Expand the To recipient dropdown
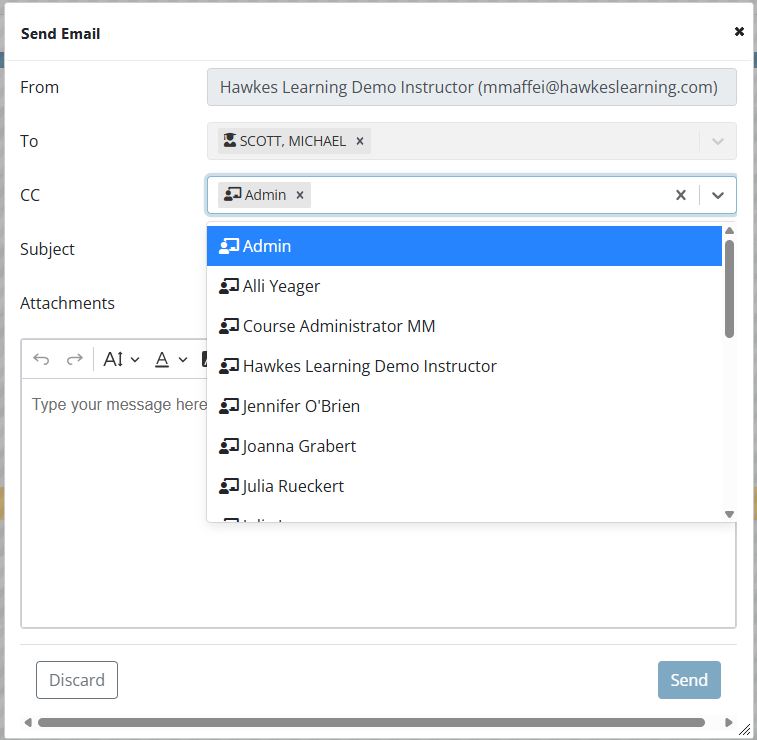Screen dimensions: 757x740 [717, 141]
